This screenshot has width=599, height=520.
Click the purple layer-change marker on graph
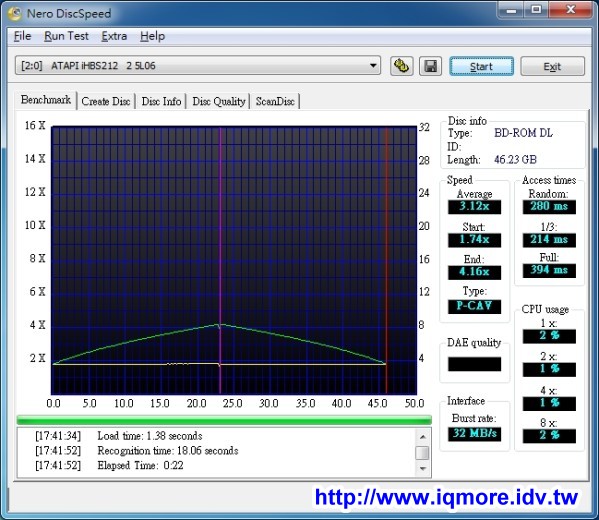tap(220, 260)
